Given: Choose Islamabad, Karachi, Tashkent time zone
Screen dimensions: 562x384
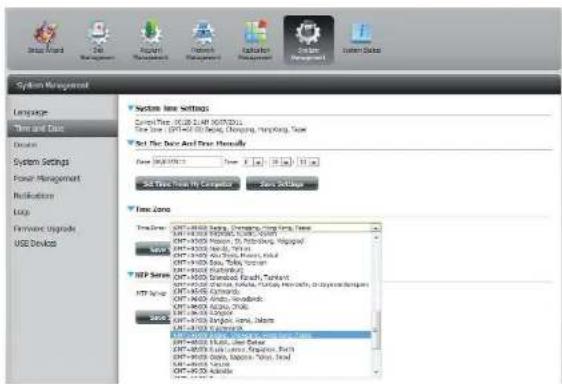Looking at the screenshot, I should pos(271,277).
